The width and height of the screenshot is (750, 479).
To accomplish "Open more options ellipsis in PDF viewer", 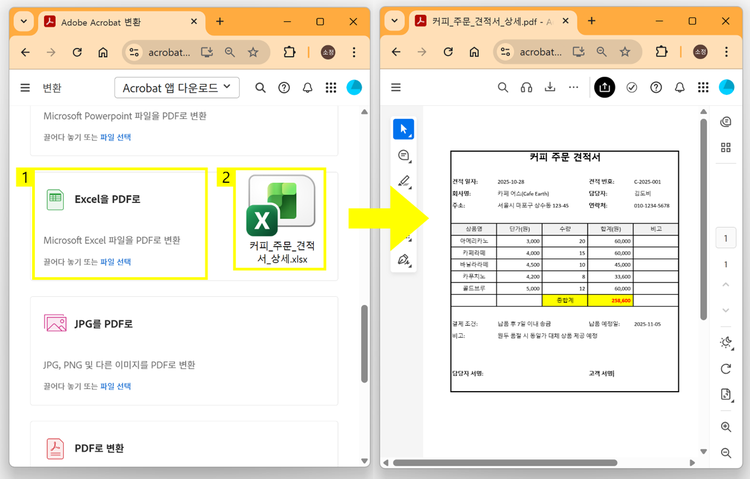I will tap(574, 88).
